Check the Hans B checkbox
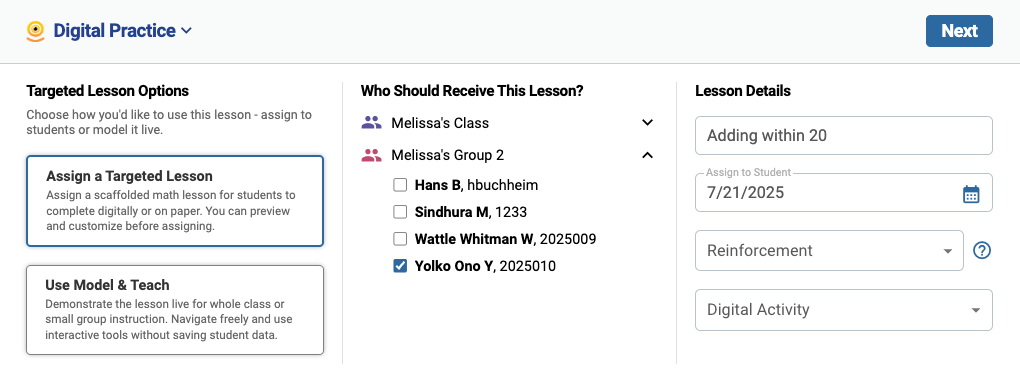Image resolution: width=1020 pixels, height=385 pixels. coord(400,185)
